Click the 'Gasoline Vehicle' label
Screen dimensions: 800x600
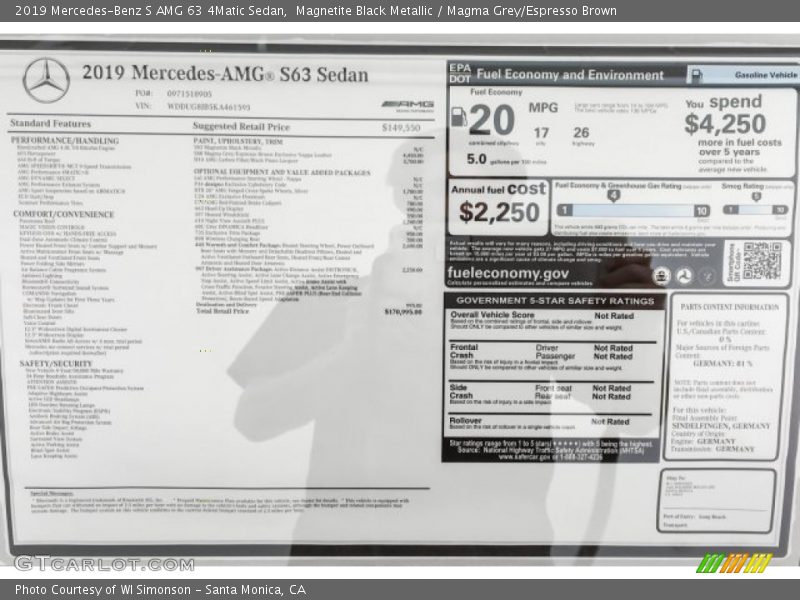tap(765, 75)
